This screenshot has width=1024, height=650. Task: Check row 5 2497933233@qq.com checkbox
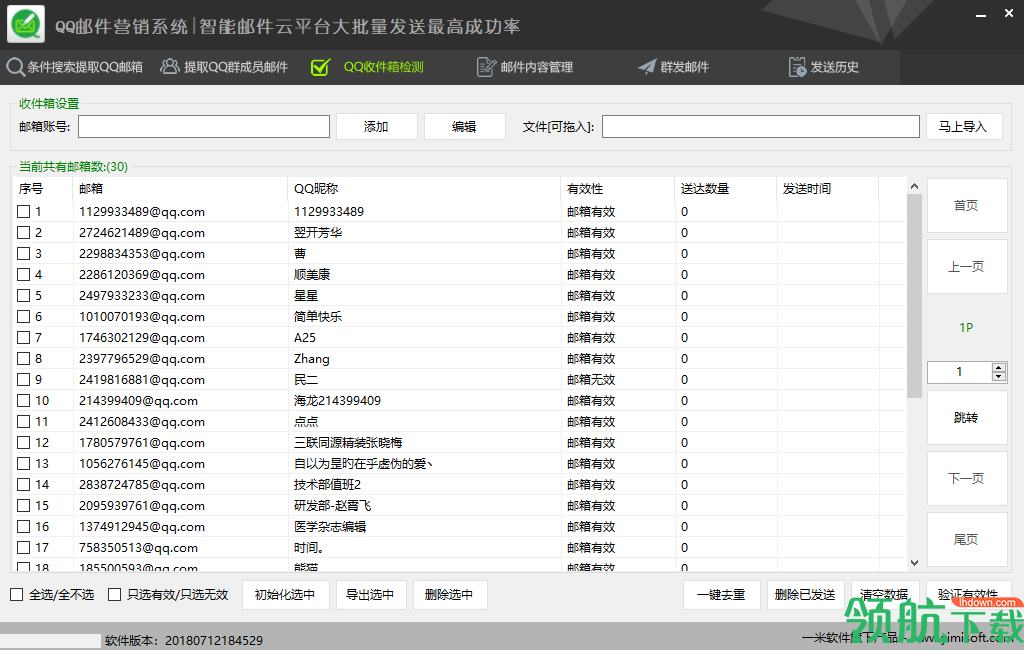tap(24, 296)
